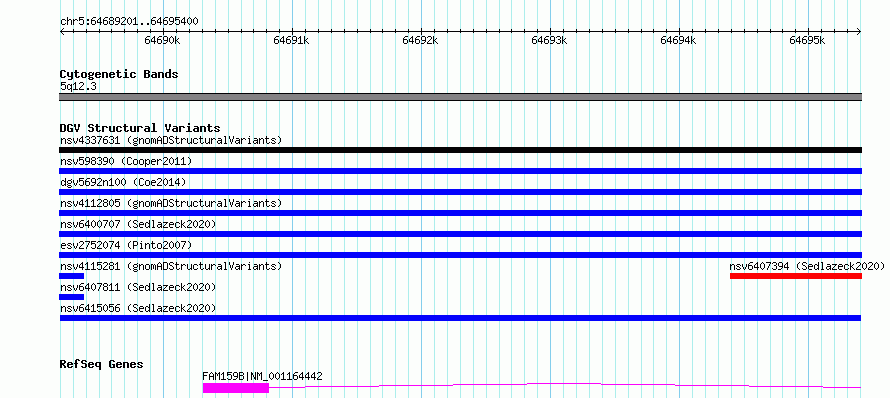890x398 pixels.
Task: Click the blue nsv6415056 variant bar
Action: (460, 318)
